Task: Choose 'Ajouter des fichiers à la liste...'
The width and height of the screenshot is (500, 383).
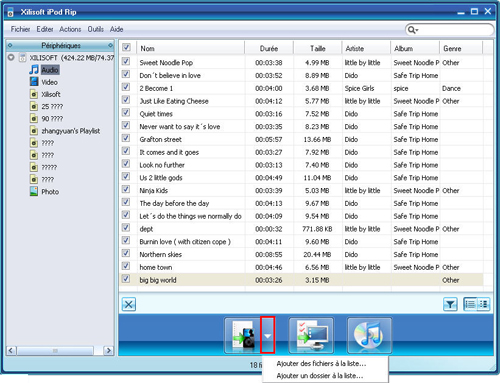Action: coord(321,364)
